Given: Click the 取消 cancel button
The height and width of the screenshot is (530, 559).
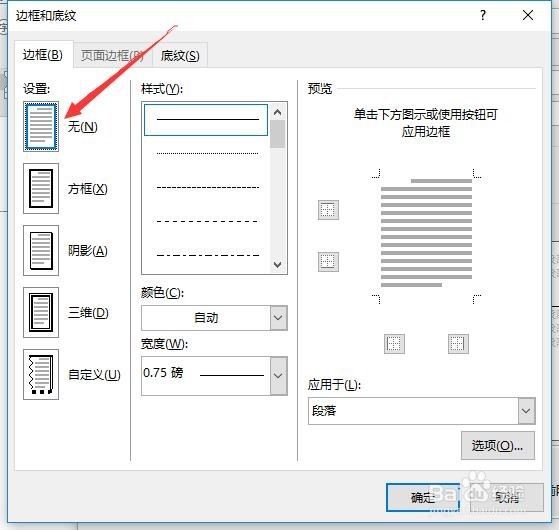Looking at the screenshot, I should click(x=507, y=498).
